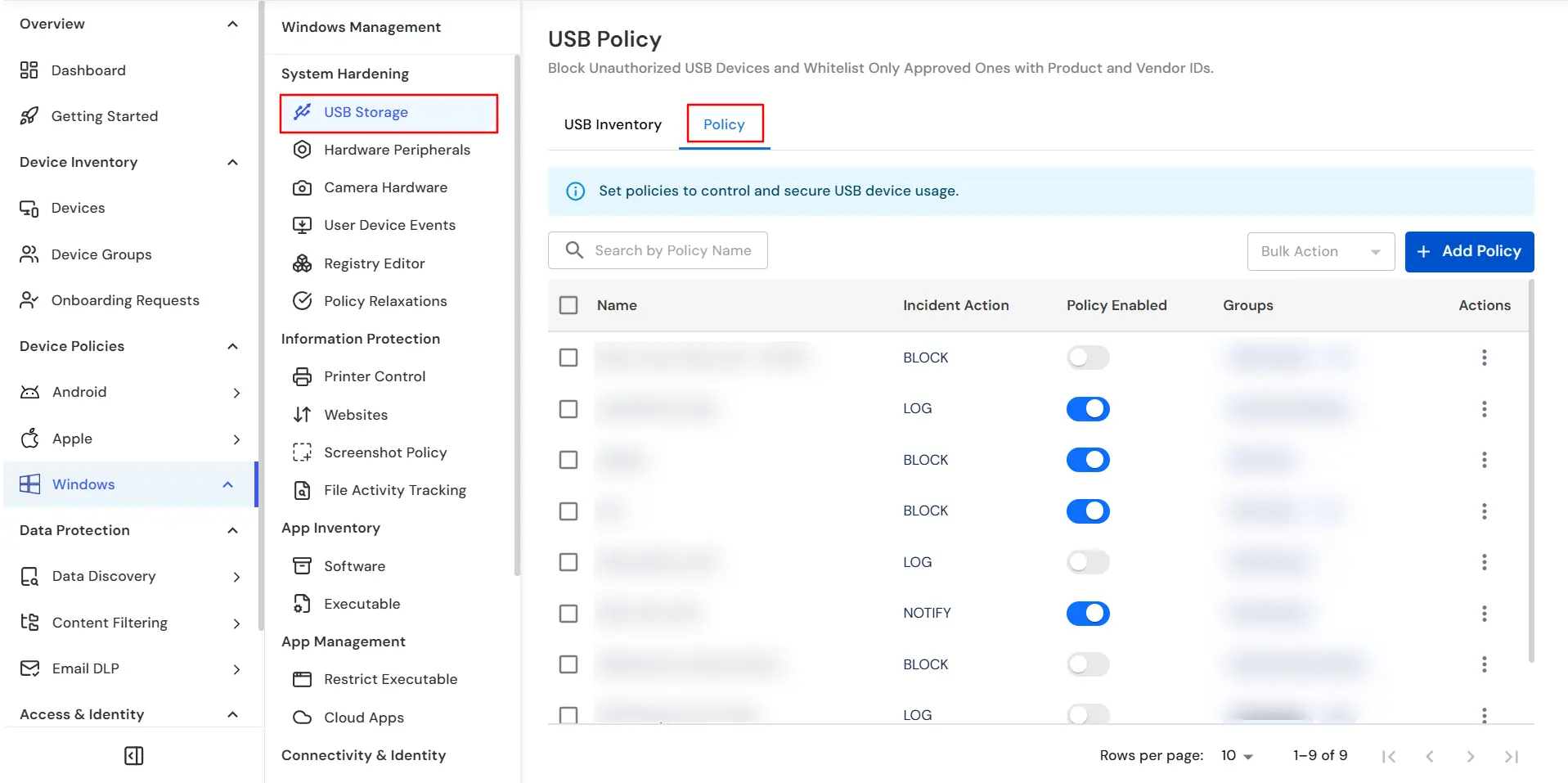Collapse the Device Policies section

click(232, 346)
